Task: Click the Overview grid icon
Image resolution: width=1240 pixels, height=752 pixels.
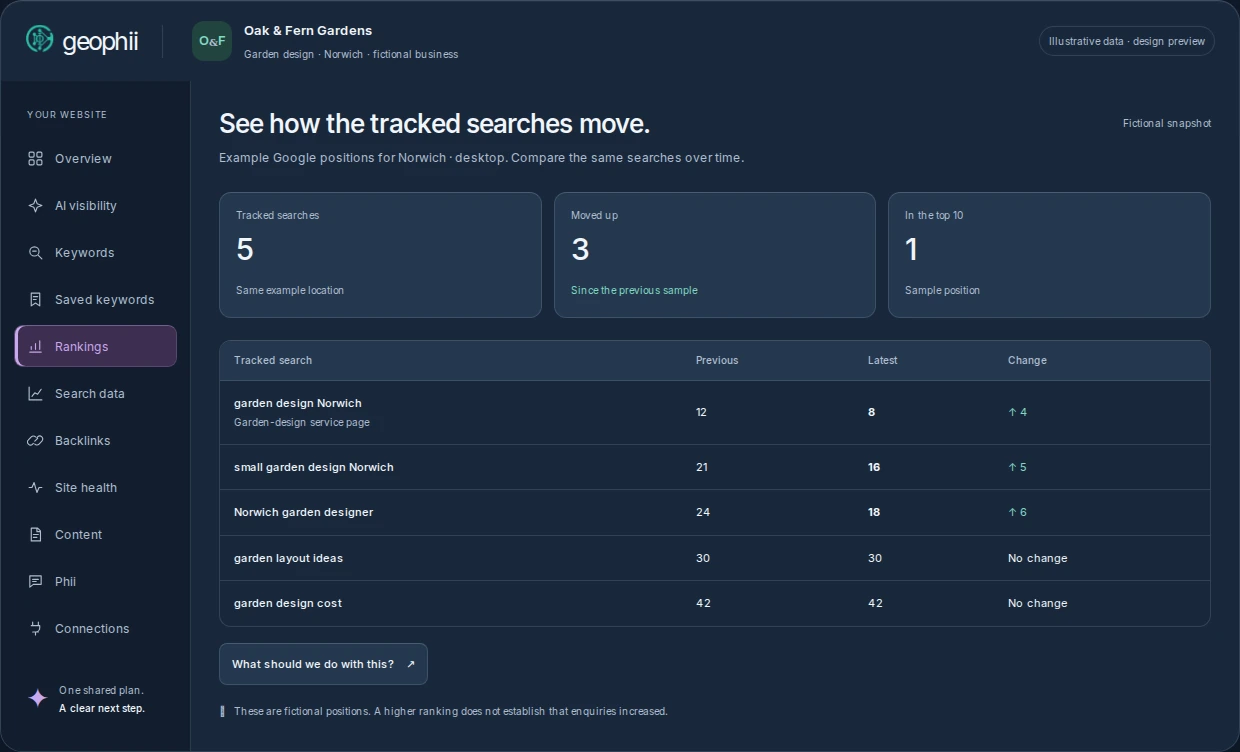Action: coord(35,159)
